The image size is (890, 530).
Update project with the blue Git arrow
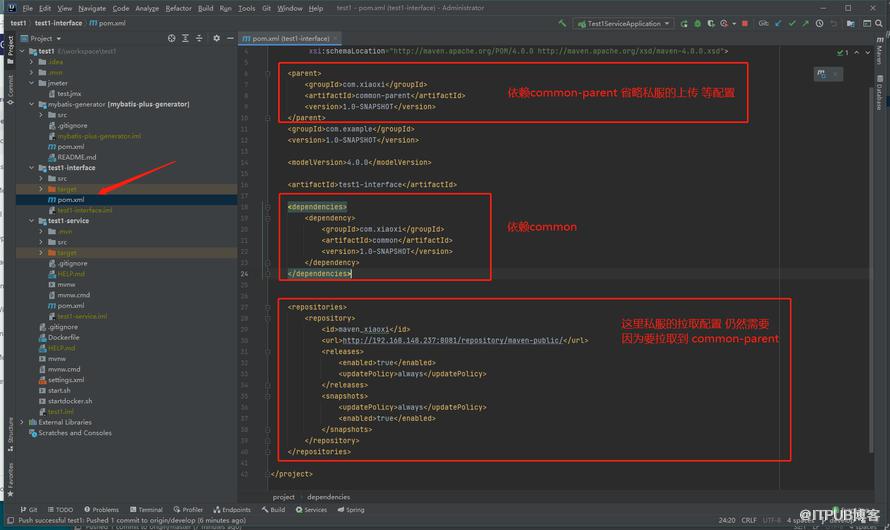(x=778, y=24)
